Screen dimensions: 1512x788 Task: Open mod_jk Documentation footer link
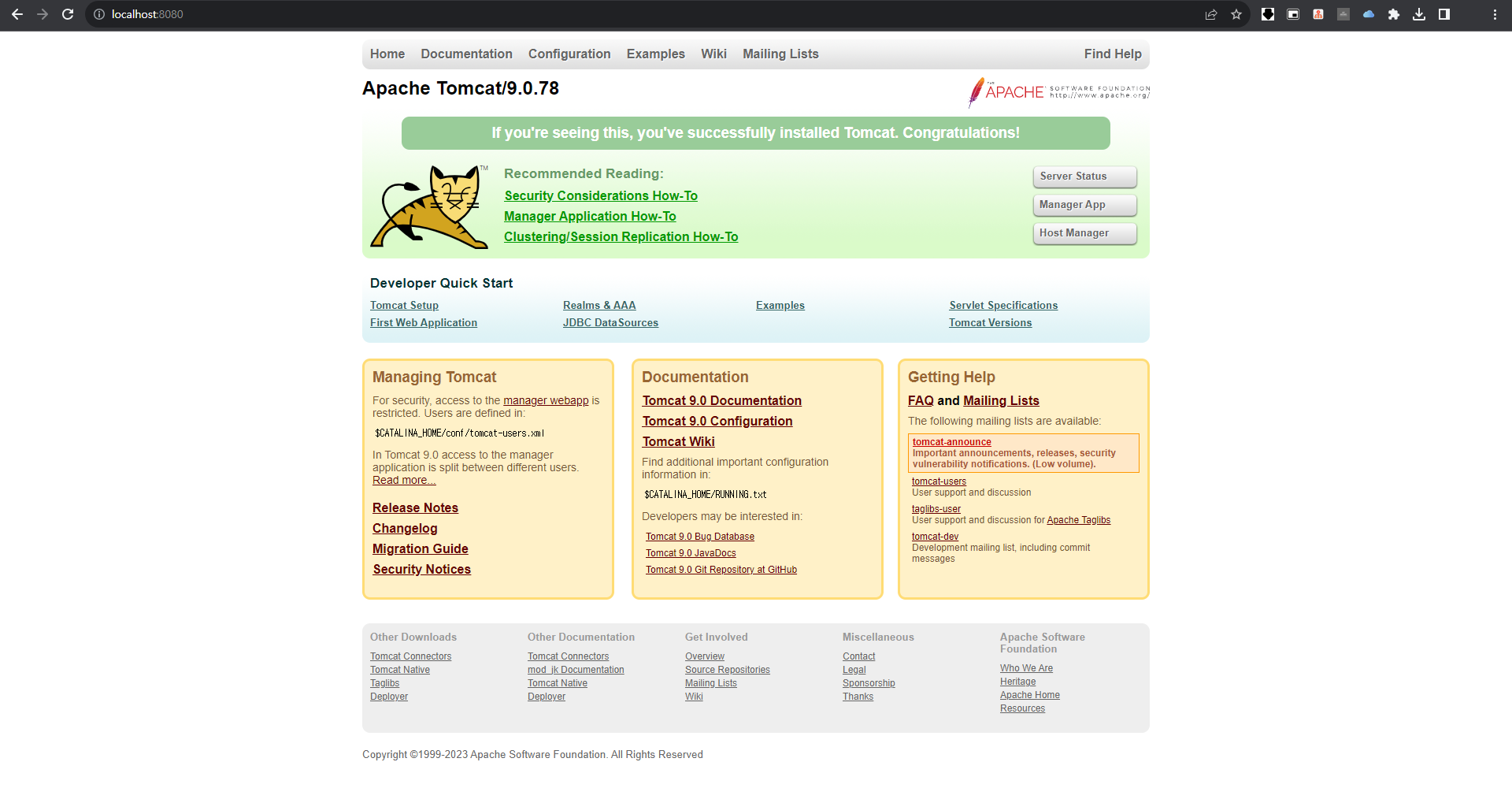pos(576,670)
